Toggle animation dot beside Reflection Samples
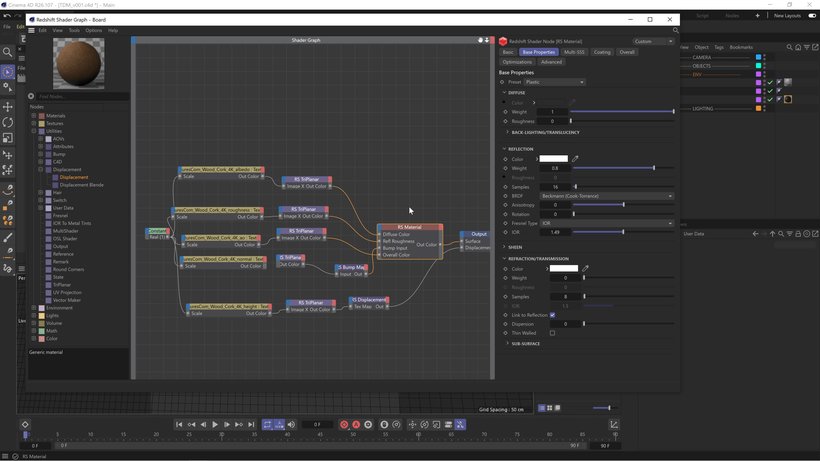The height and width of the screenshot is (461, 820). click(x=505, y=187)
